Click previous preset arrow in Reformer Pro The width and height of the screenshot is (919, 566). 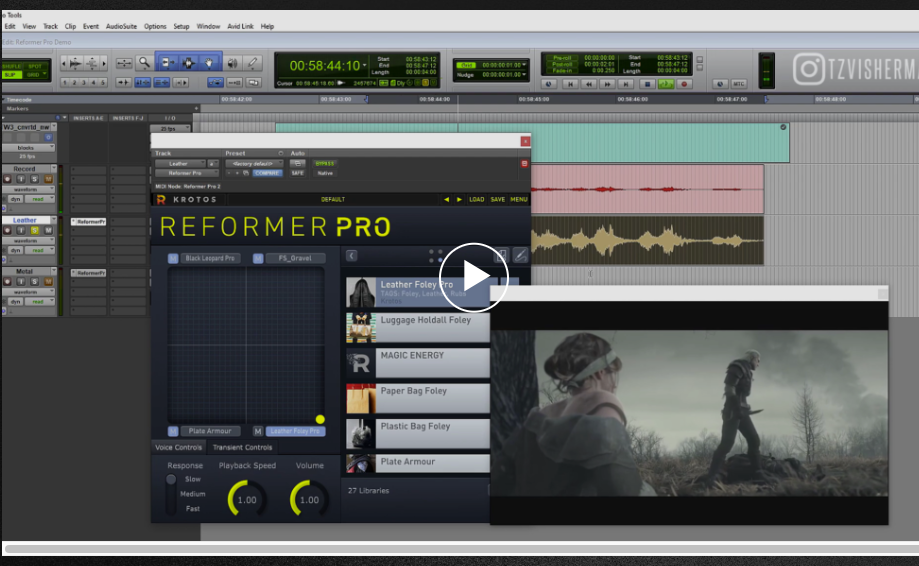tap(447, 200)
